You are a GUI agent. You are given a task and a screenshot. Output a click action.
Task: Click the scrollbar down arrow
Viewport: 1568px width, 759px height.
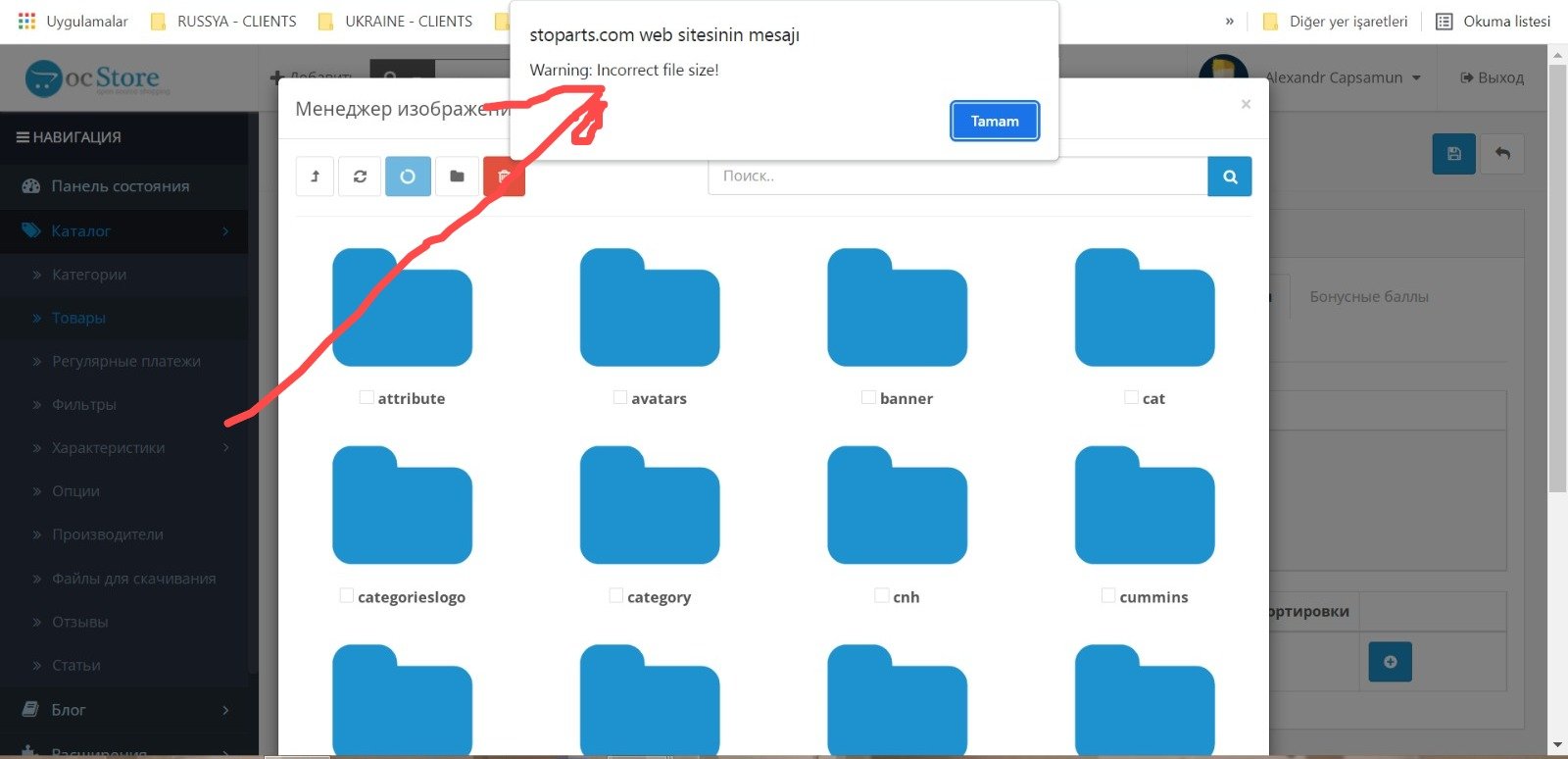(x=1557, y=747)
